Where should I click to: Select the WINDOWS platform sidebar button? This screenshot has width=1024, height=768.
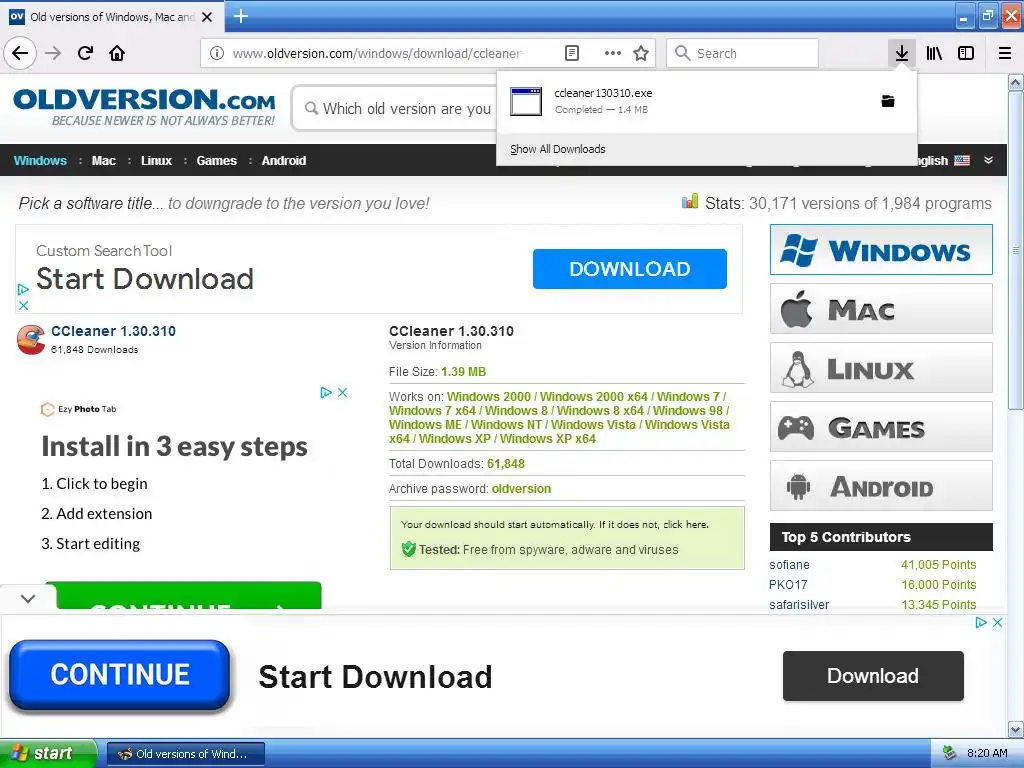click(881, 249)
